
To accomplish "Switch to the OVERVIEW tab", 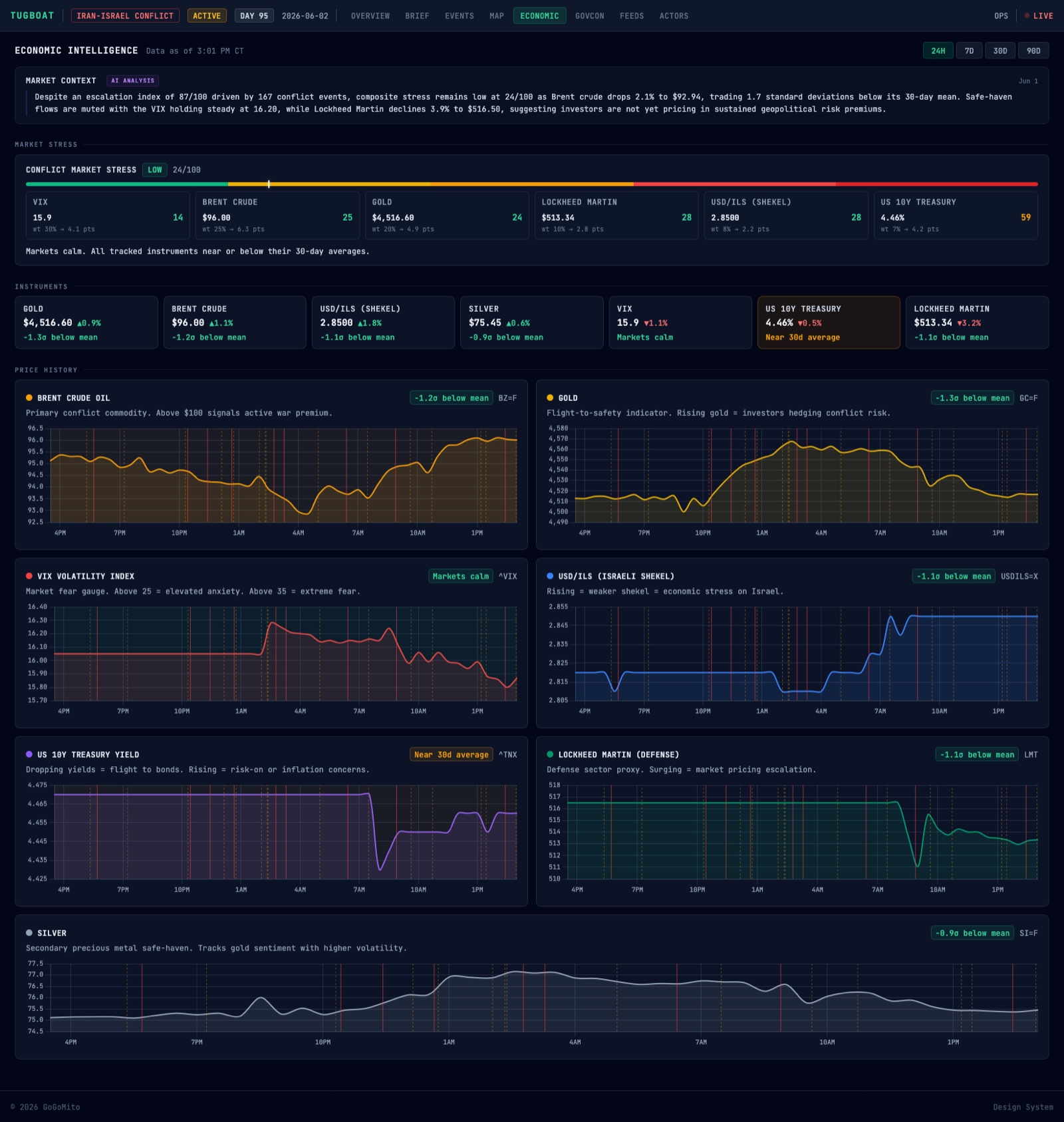I will [370, 15].
